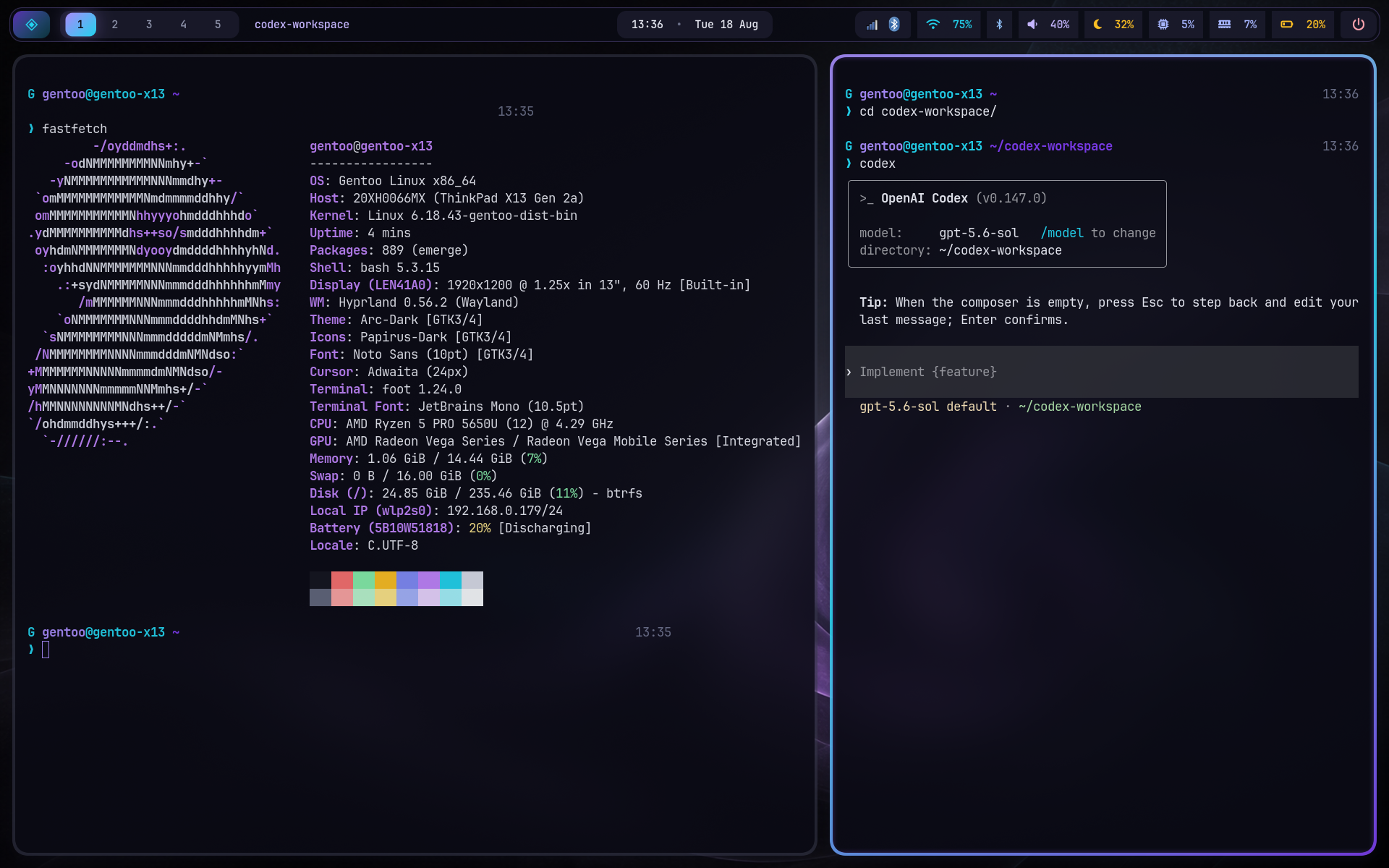Click the 7% memory usage value

1250,25
